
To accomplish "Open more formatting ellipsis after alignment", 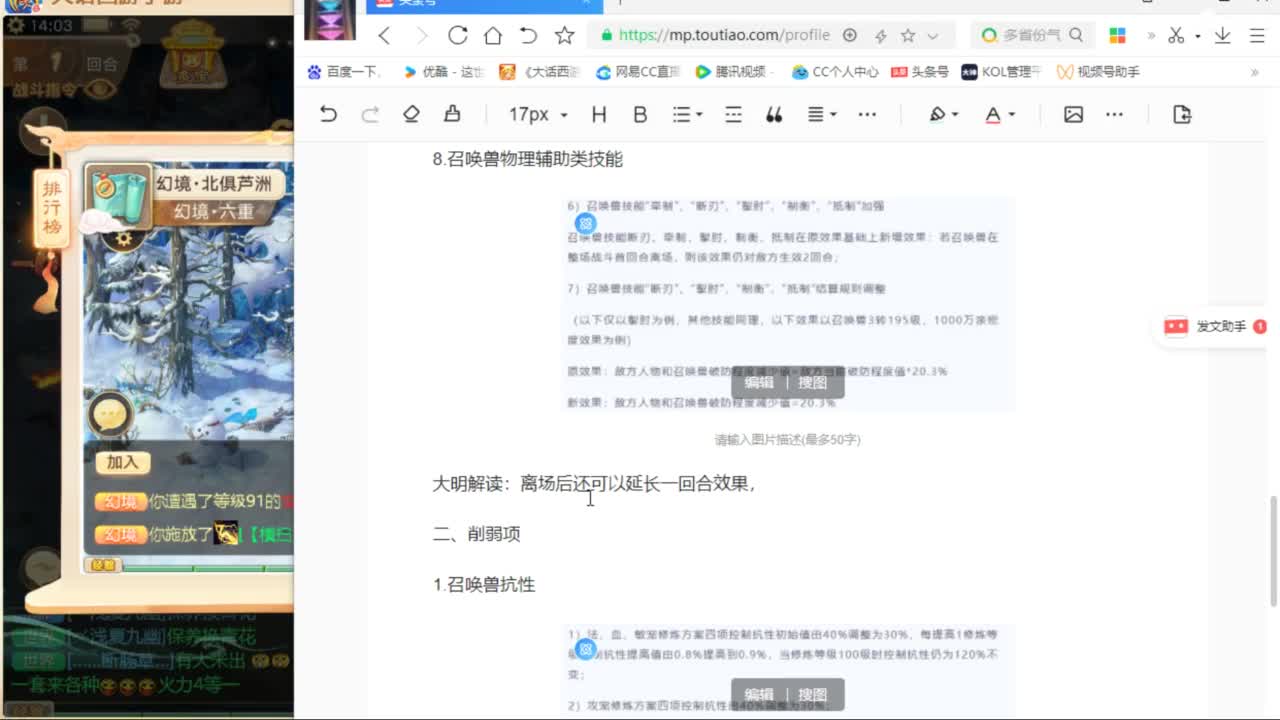I will click(x=867, y=114).
